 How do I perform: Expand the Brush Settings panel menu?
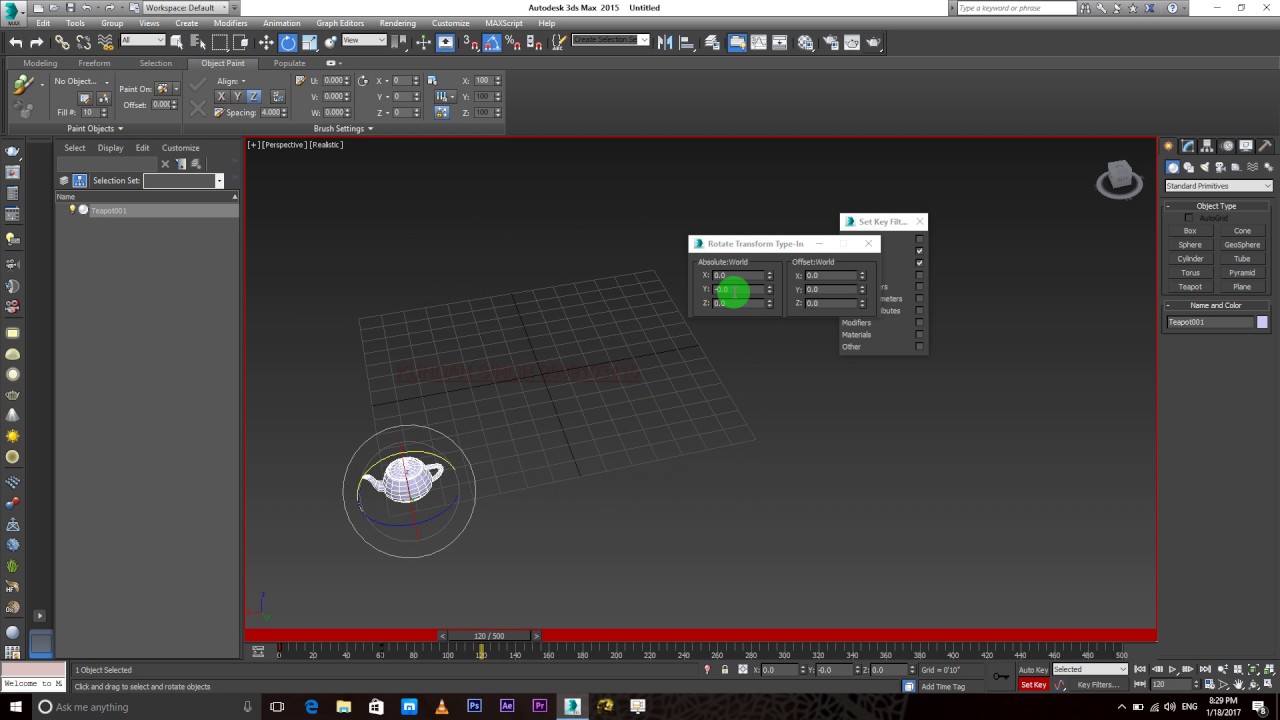tap(343, 129)
